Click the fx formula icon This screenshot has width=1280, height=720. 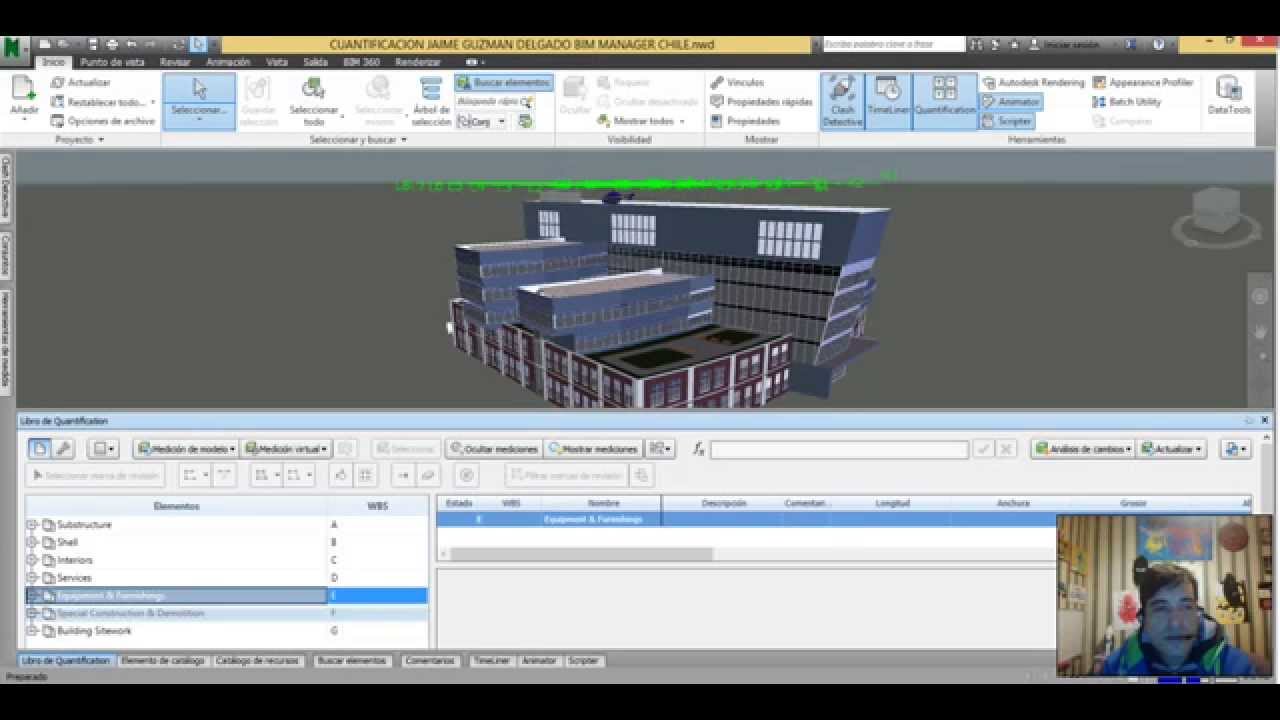tap(698, 449)
